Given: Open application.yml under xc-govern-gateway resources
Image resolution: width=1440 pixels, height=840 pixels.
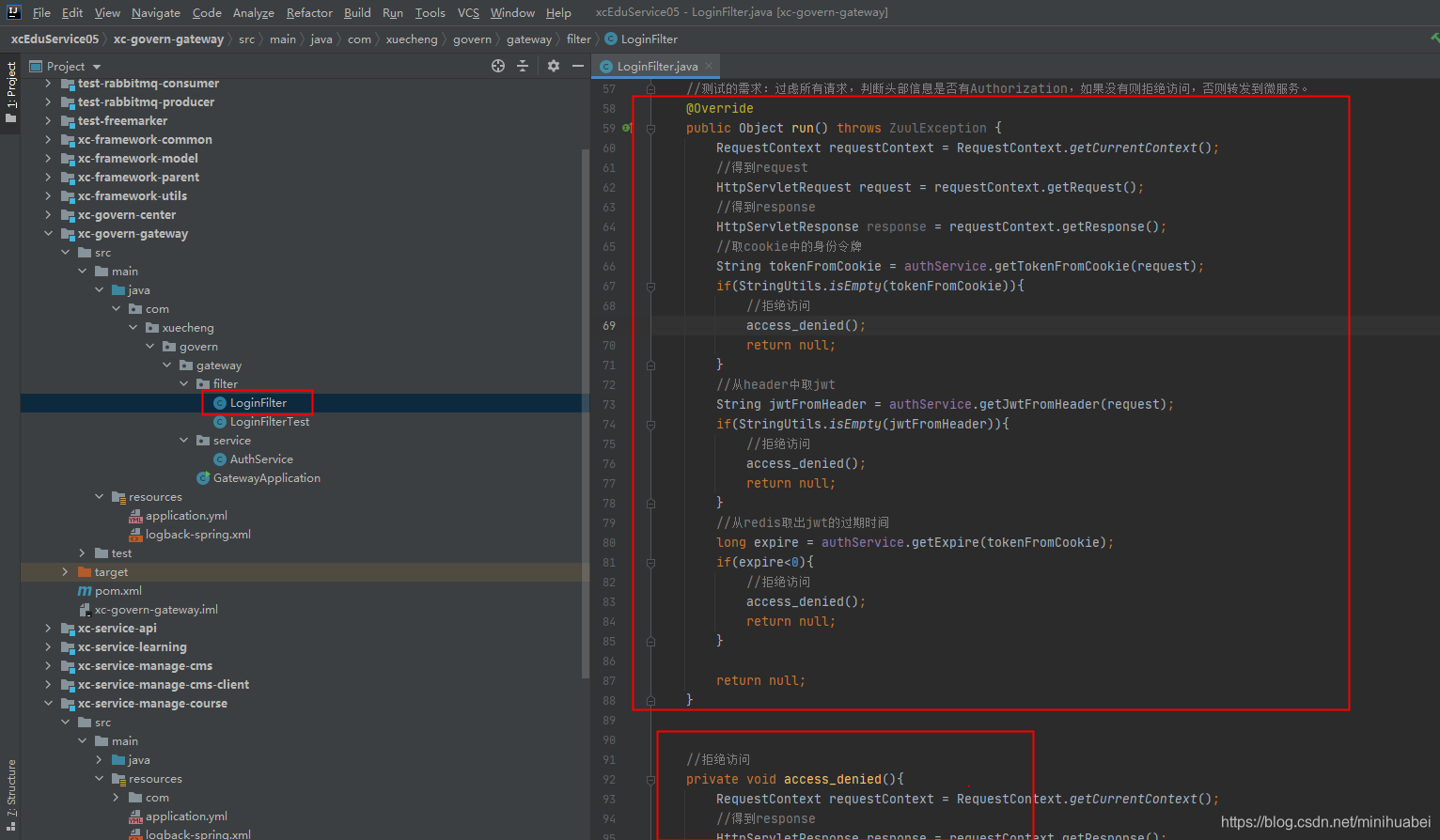Looking at the screenshot, I should click(186, 516).
